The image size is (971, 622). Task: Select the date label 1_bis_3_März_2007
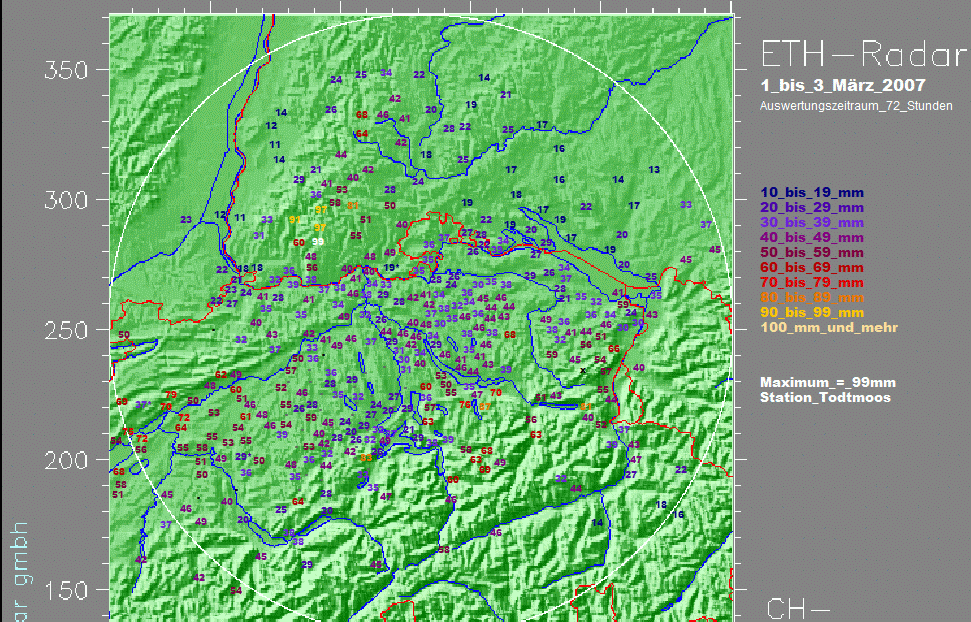[x=842, y=86]
